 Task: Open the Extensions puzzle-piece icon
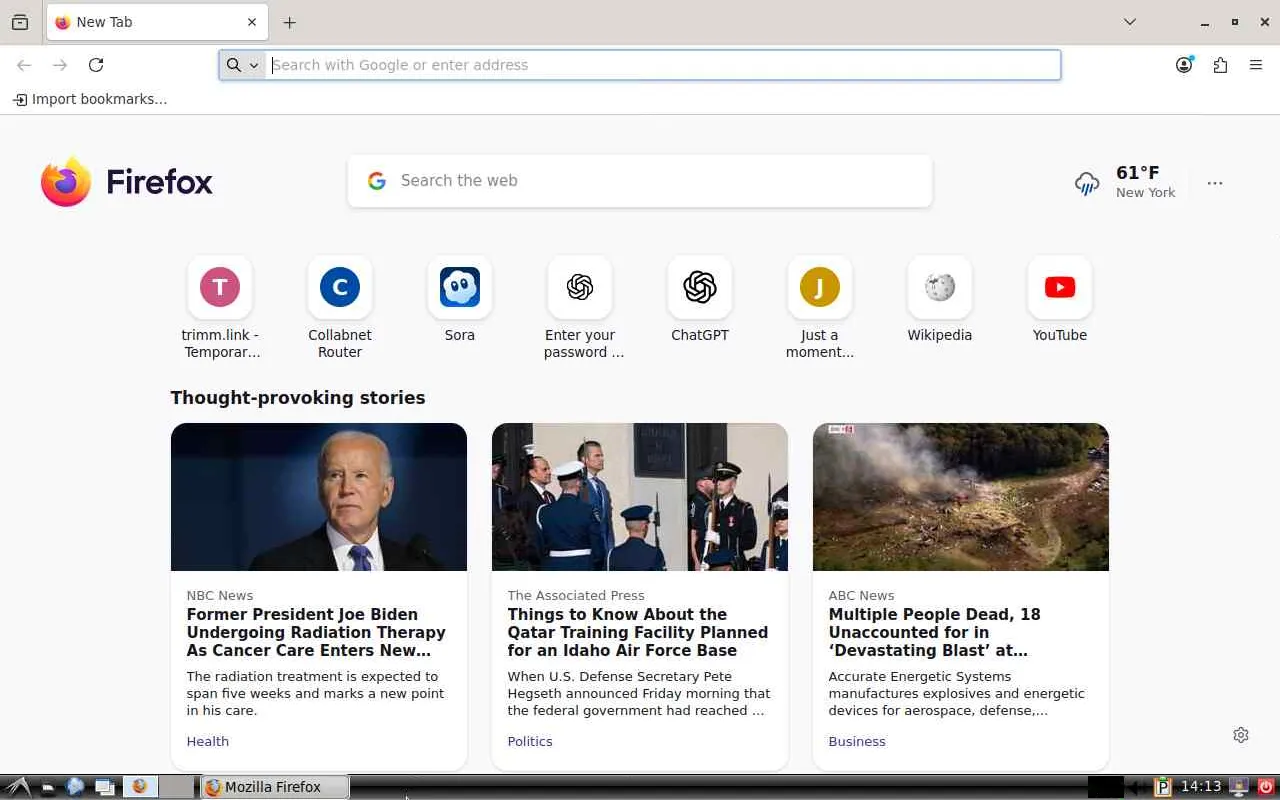click(1220, 65)
